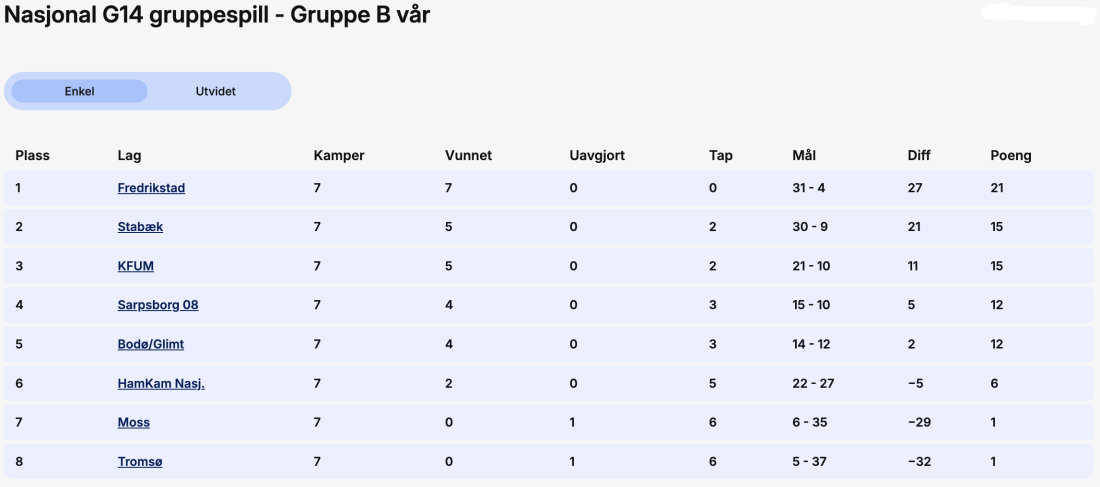Screen dimensions: 1100x487
Task: Click the Nasjonal G14 gruppespill page heading
Action: point(217,15)
